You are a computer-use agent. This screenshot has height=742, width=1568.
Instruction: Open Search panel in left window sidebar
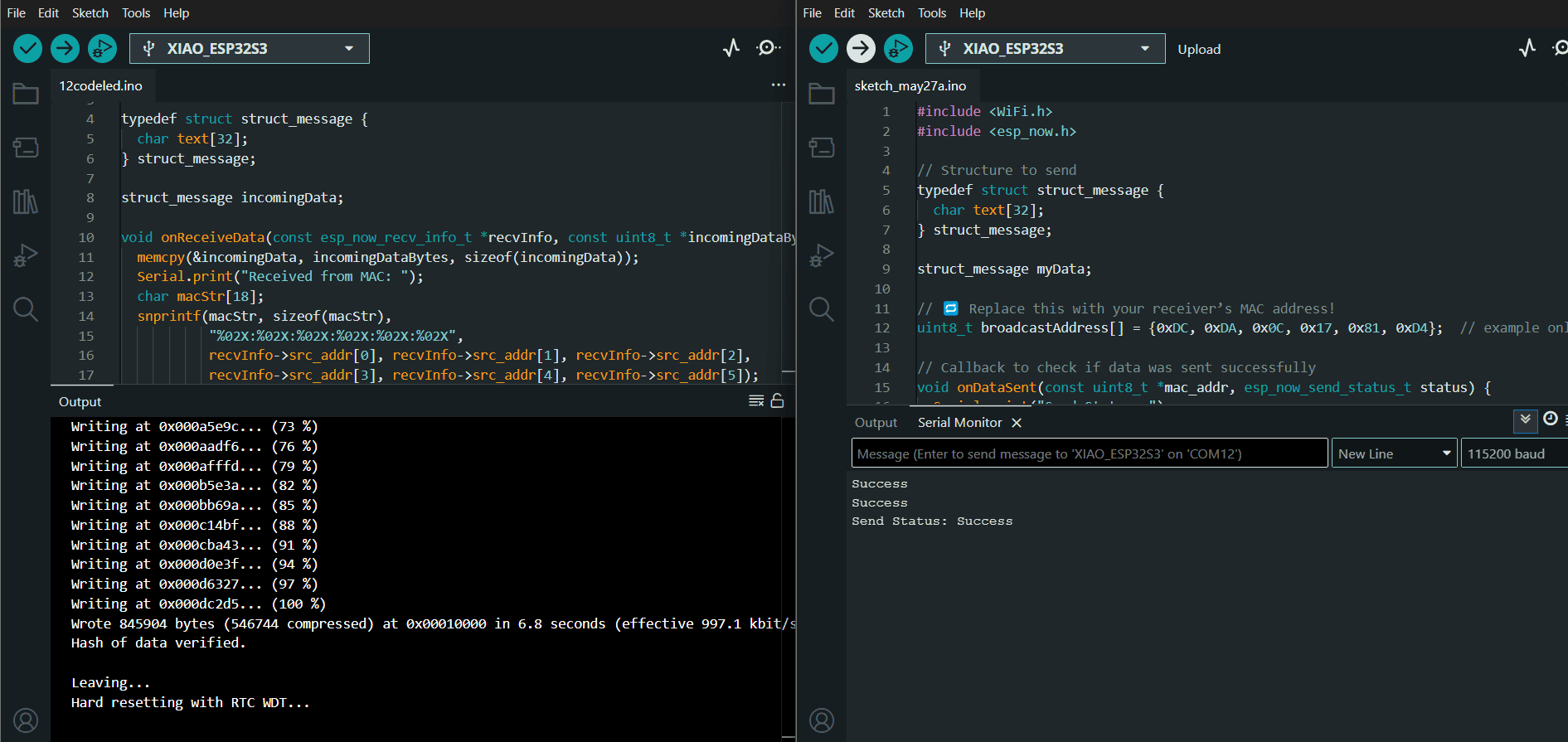(26, 309)
